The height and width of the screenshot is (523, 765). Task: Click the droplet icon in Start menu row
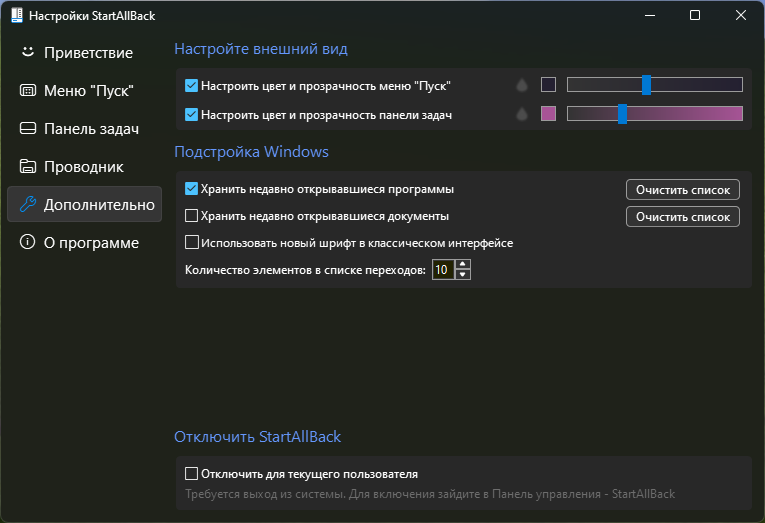pyautogui.click(x=521, y=86)
